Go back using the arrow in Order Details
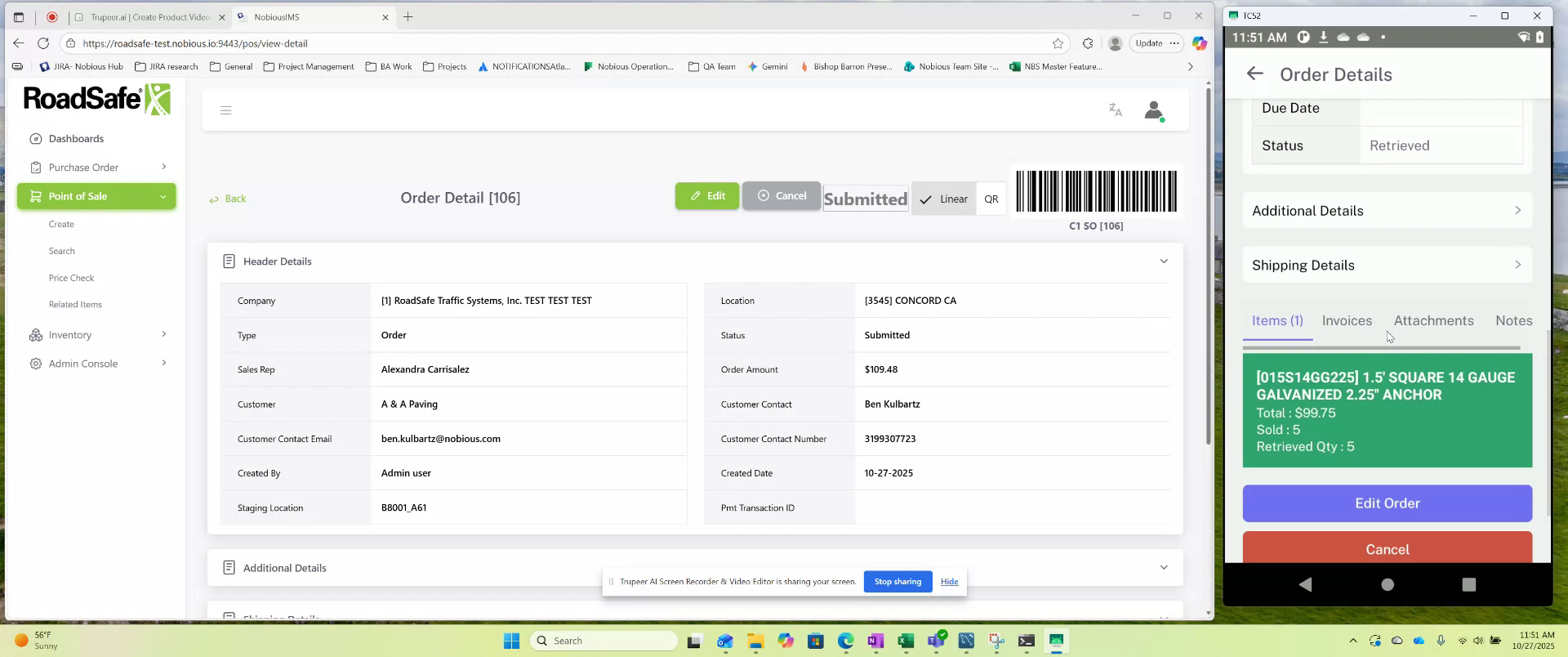This screenshot has height=657, width=1568. (1255, 74)
